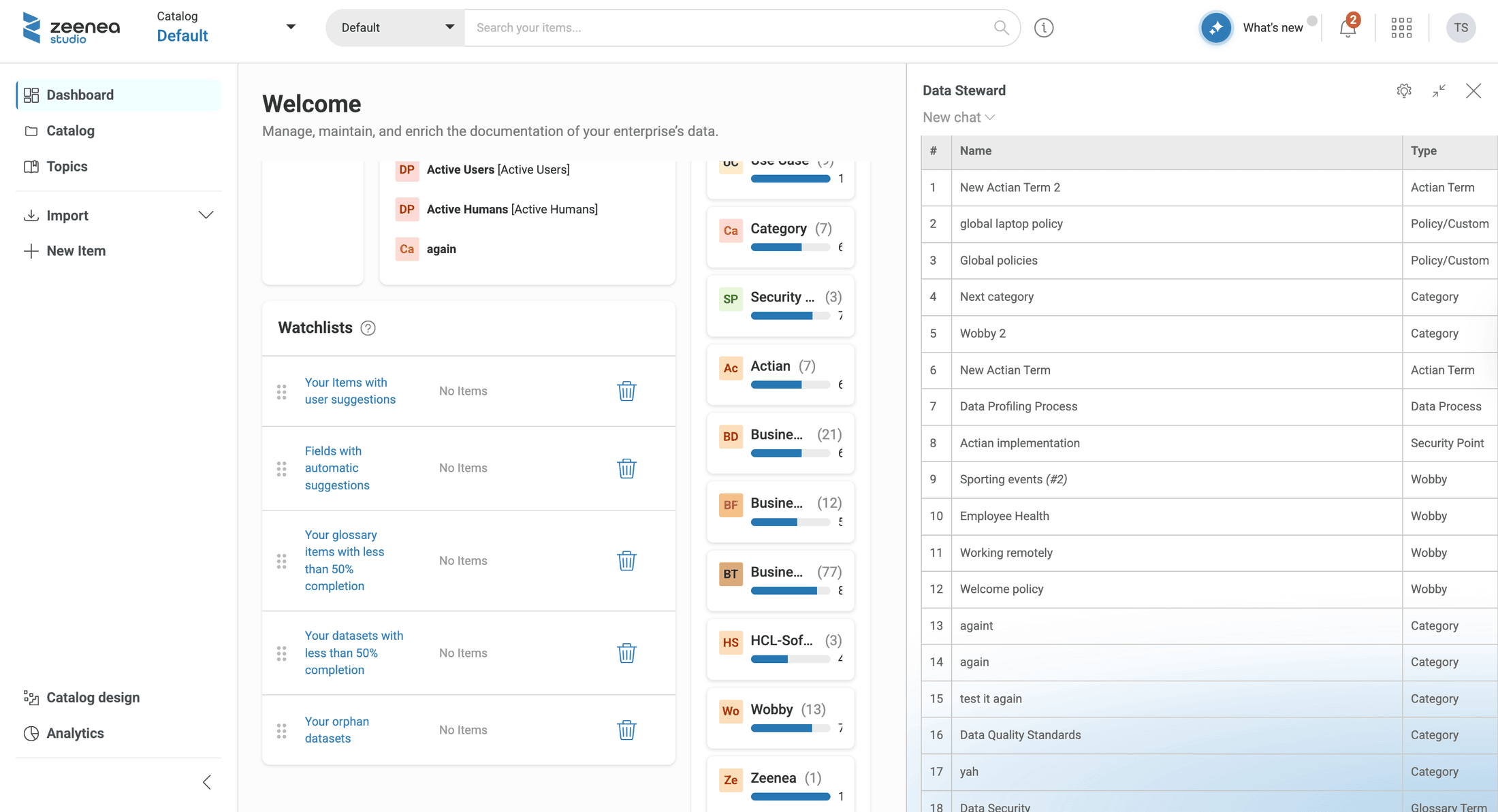Open the AI assistant sparkle icon
1498x812 pixels.
click(1216, 28)
